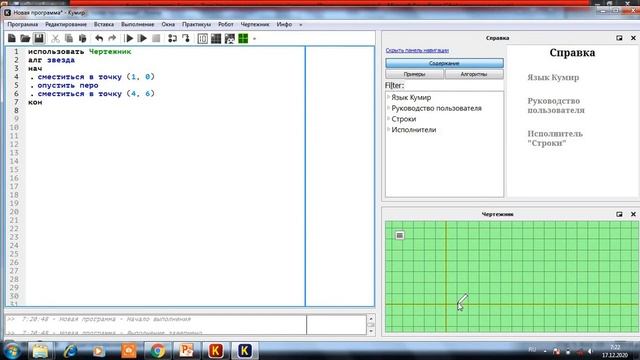640x360 pixels.
Task: Save the program with diskette icon
Action: (39, 39)
